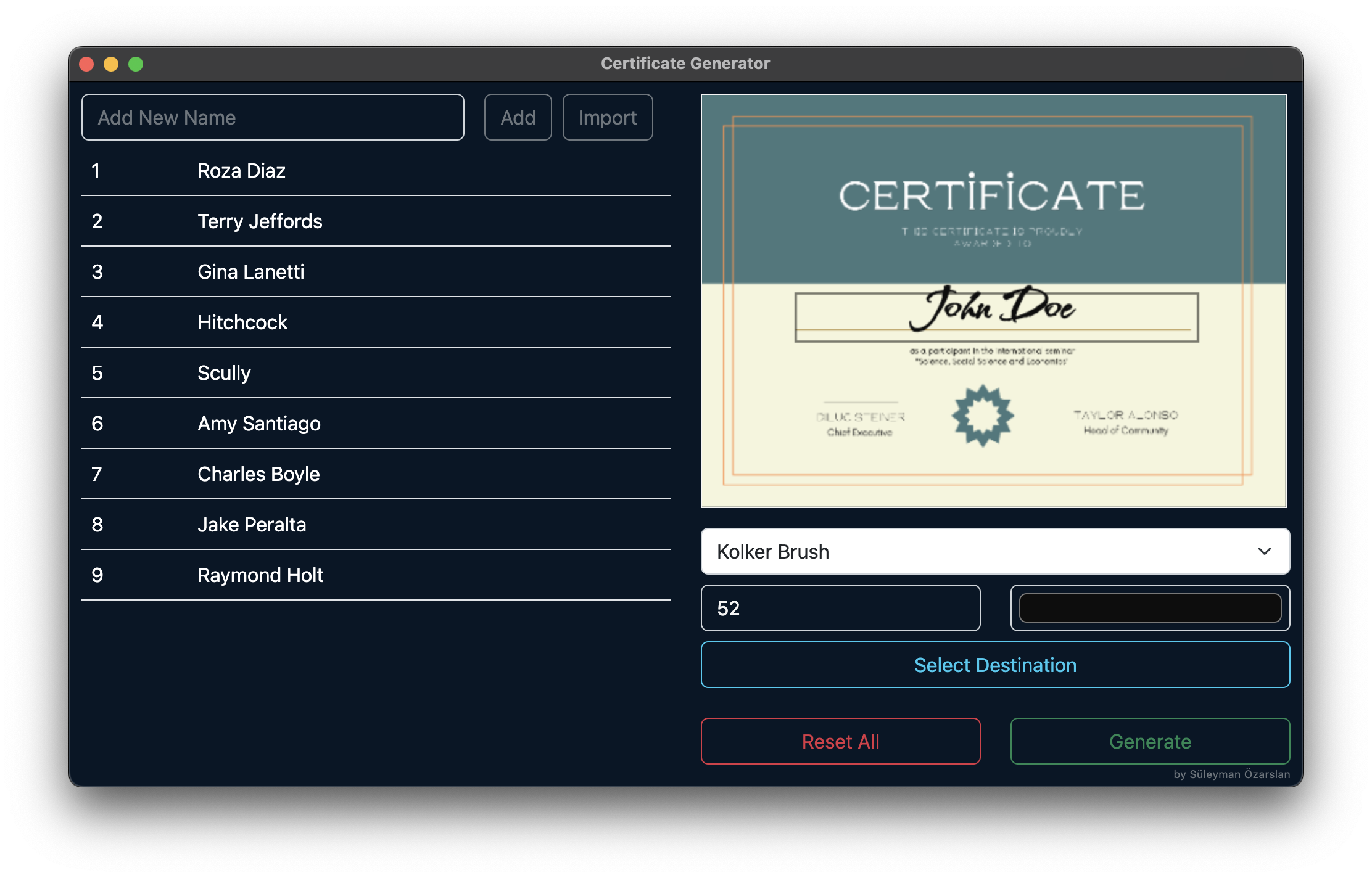The height and width of the screenshot is (878, 1372).
Task: Click the Add button
Action: (518, 117)
